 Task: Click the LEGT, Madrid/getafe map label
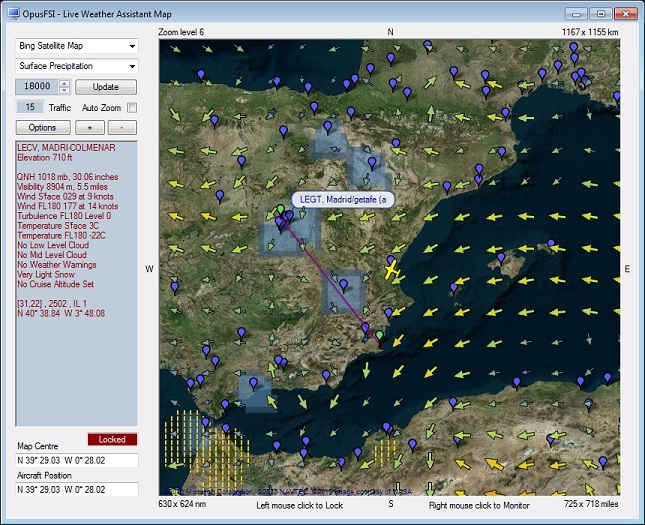[x=343, y=200]
